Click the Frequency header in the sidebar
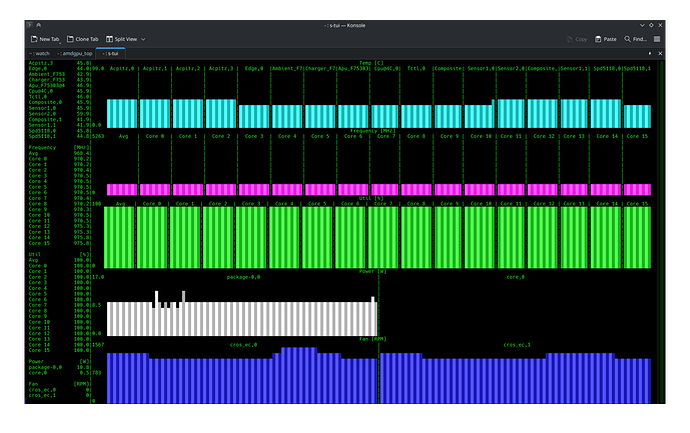The width and height of the screenshot is (690, 433). (42, 148)
